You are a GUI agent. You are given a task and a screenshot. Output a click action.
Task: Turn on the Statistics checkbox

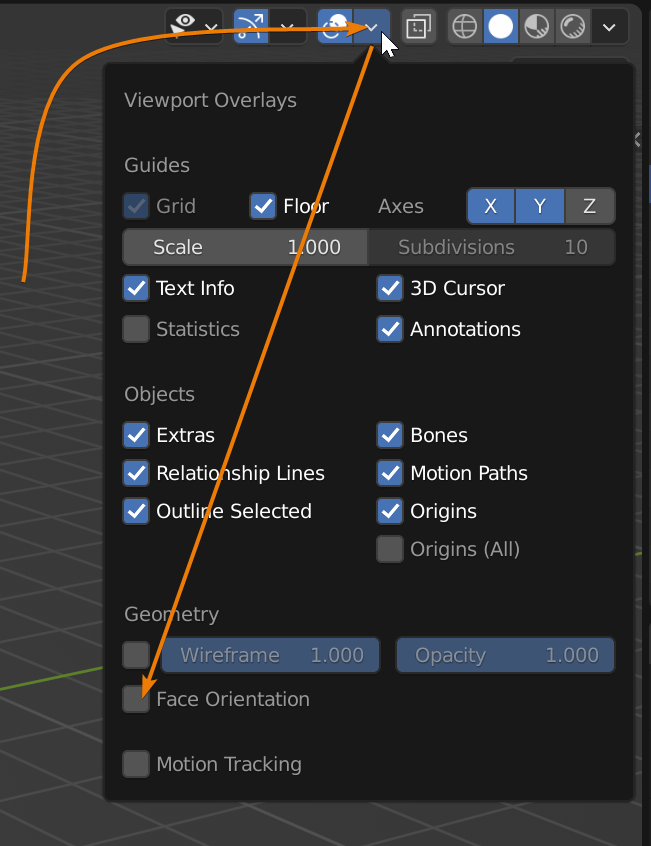coord(136,329)
